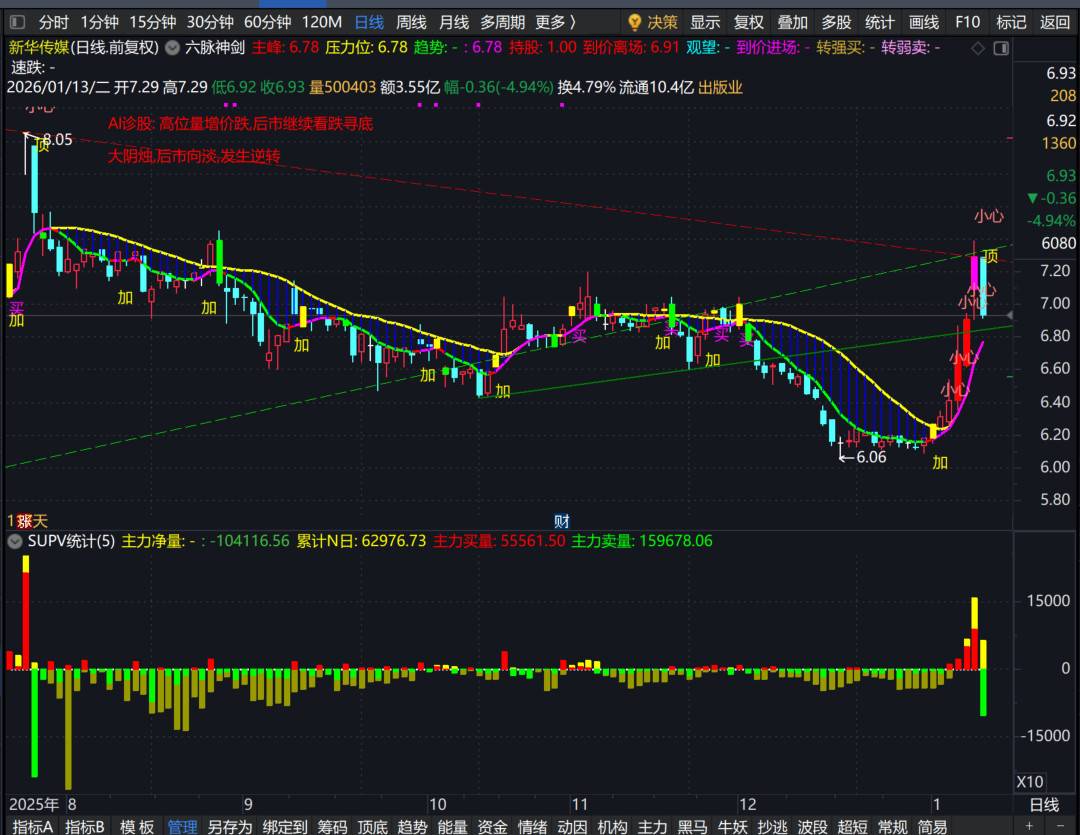Select the 筹码 indicator

tap(333, 827)
